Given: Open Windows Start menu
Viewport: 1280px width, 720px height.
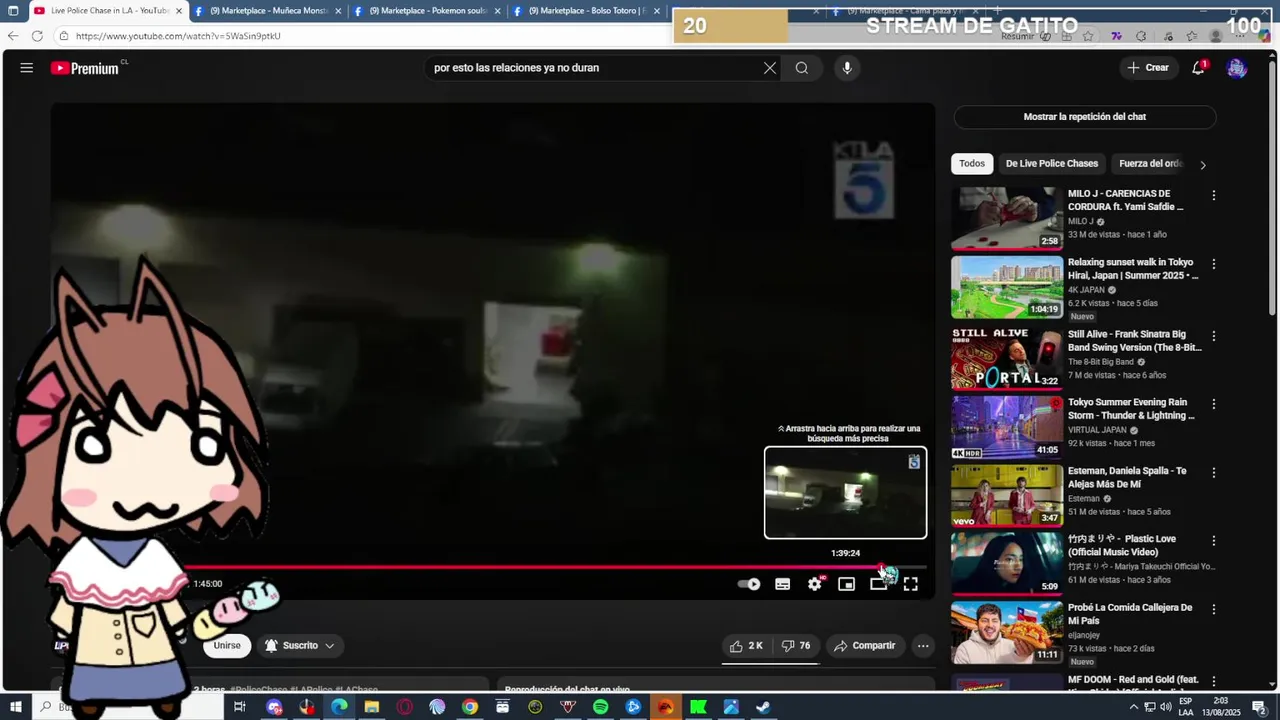Looking at the screenshot, I should click(15, 707).
